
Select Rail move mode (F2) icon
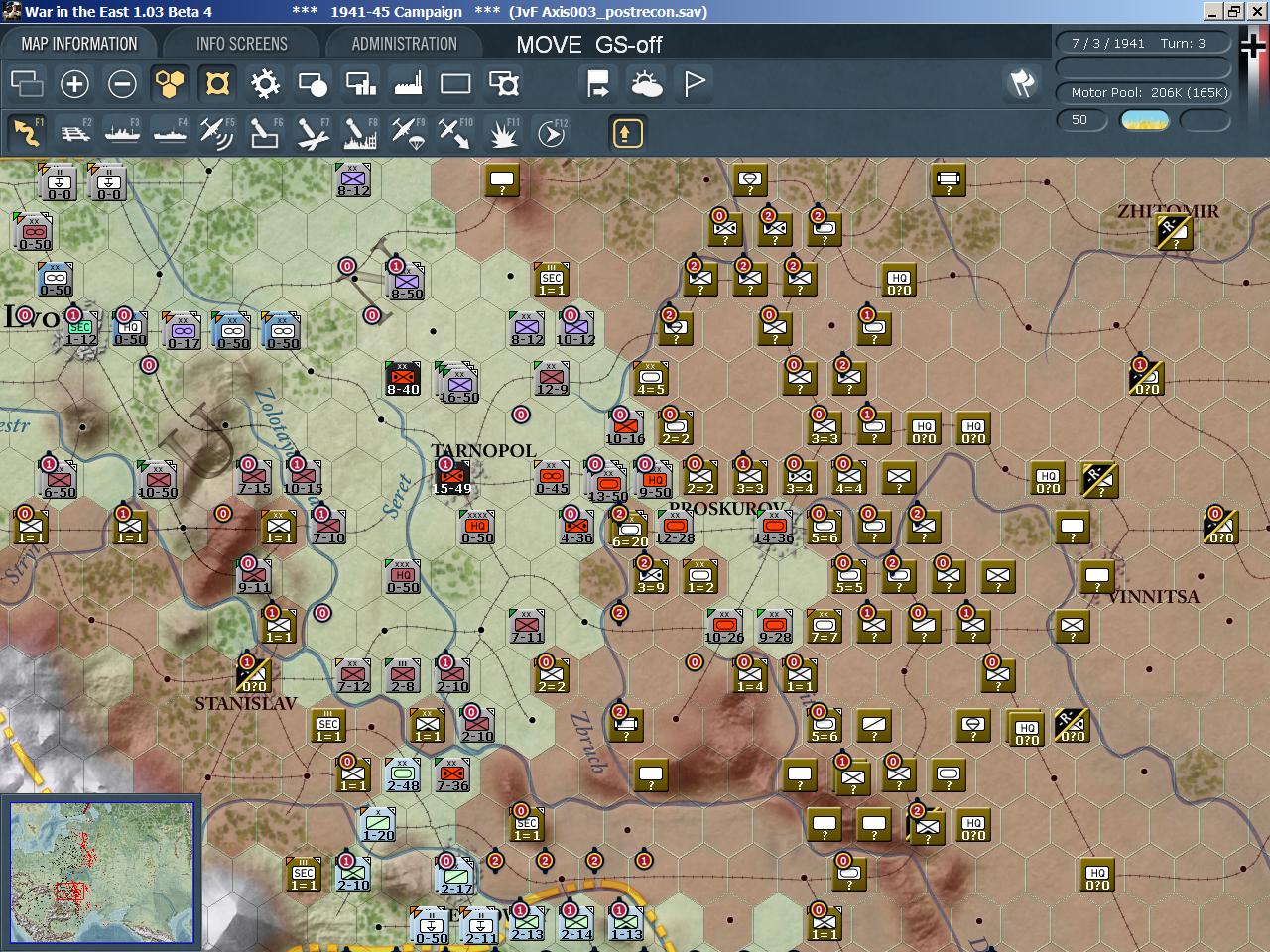(x=74, y=133)
